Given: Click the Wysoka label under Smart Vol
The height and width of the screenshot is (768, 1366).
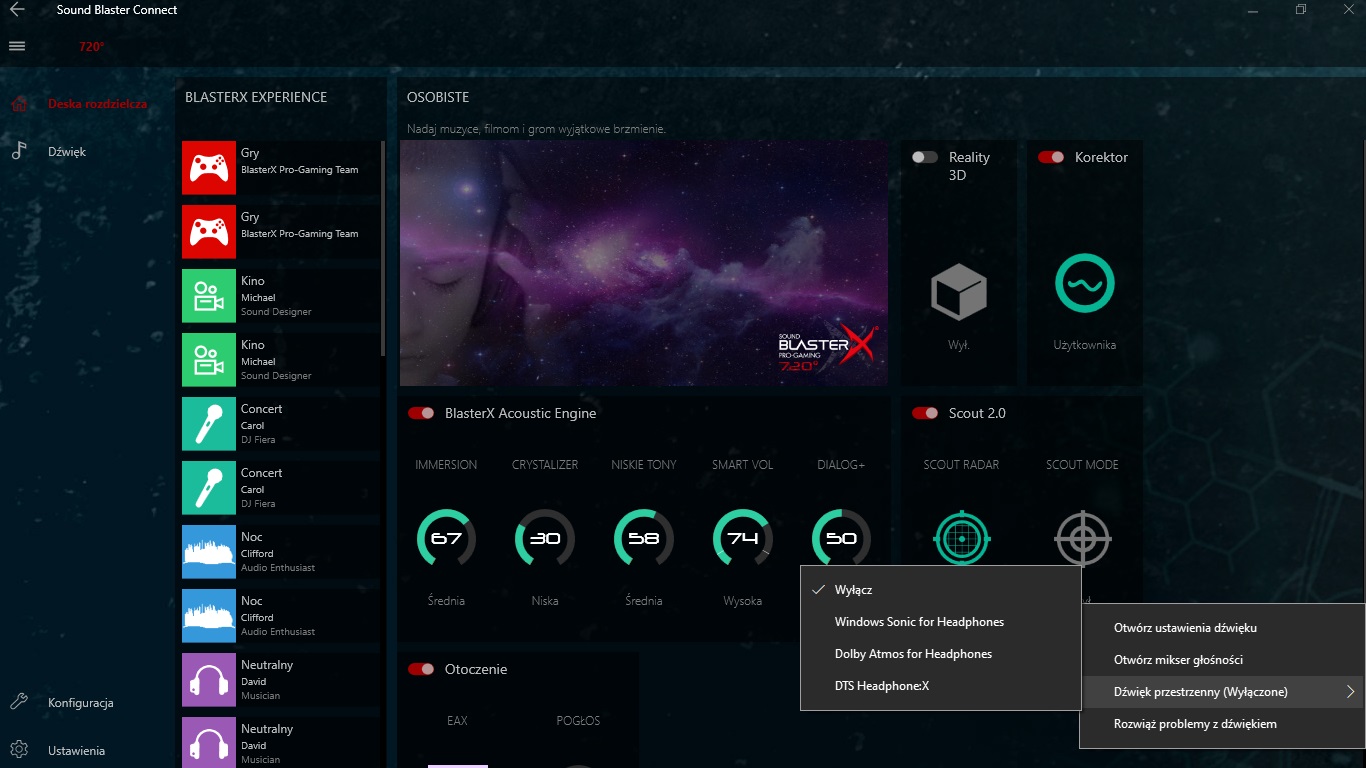Looking at the screenshot, I should 743,601.
